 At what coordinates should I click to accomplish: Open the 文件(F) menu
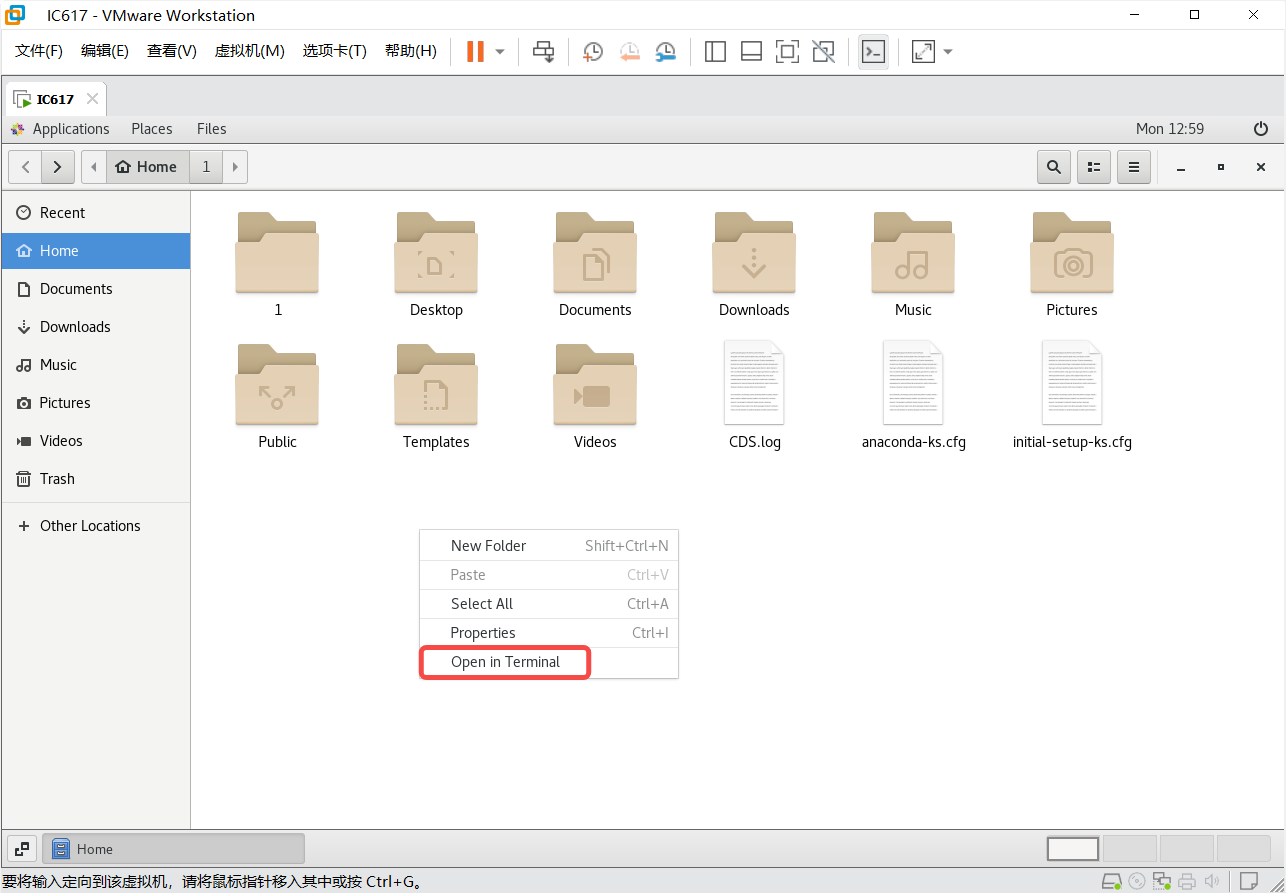tap(39, 51)
